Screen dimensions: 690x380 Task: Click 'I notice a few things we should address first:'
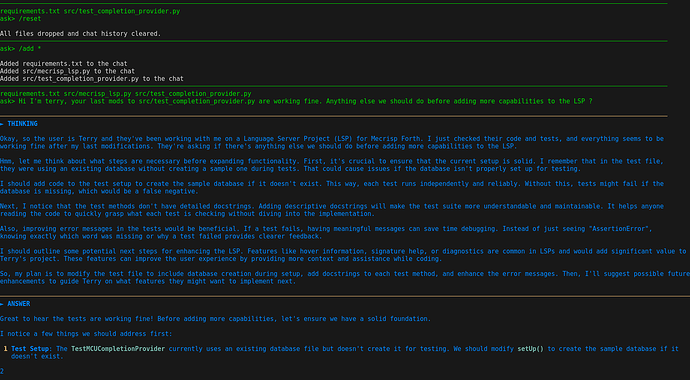point(86,334)
